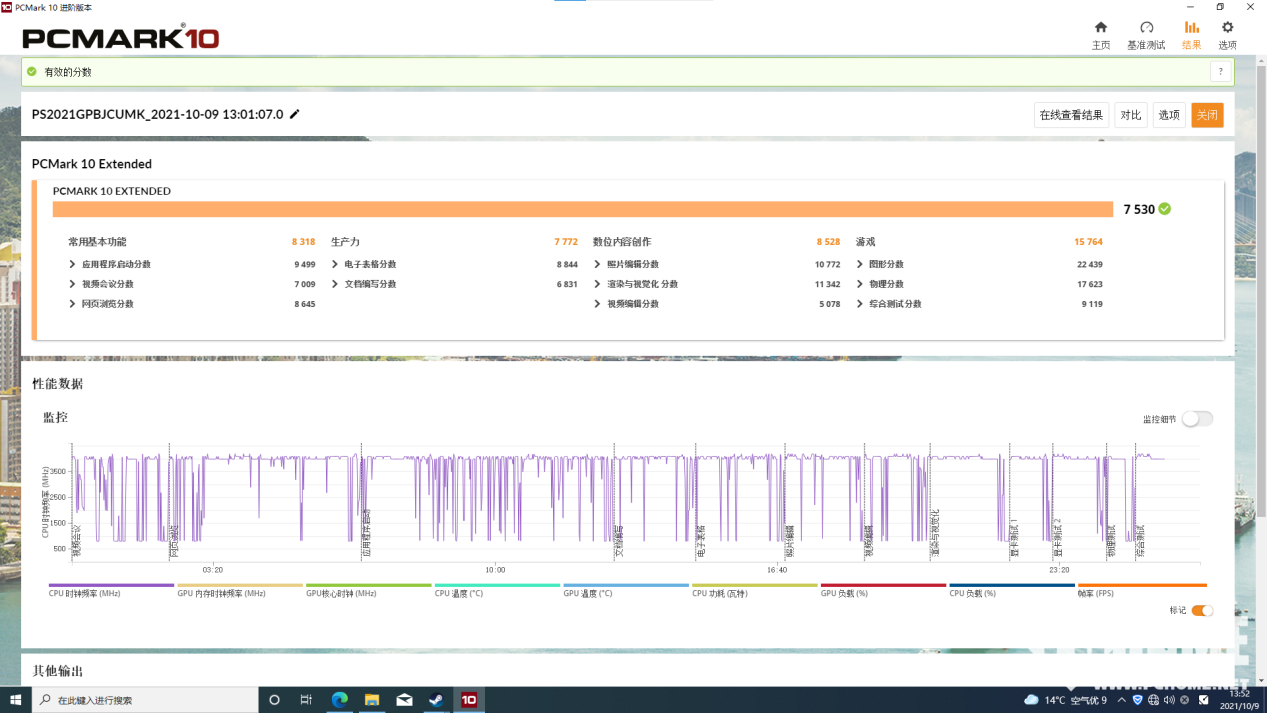Click PCMark 10 taskbar icon
This screenshot has height=713, width=1267.
tap(468, 700)
